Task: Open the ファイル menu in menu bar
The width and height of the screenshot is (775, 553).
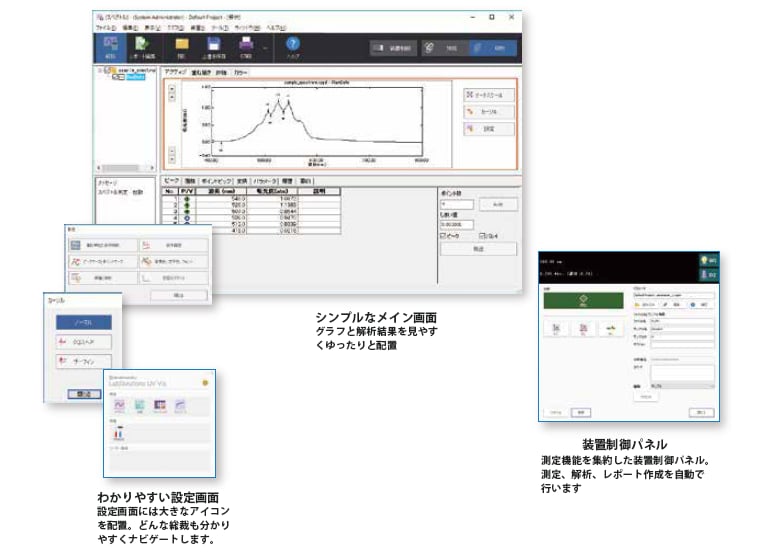Action: (x=106, y=28)
